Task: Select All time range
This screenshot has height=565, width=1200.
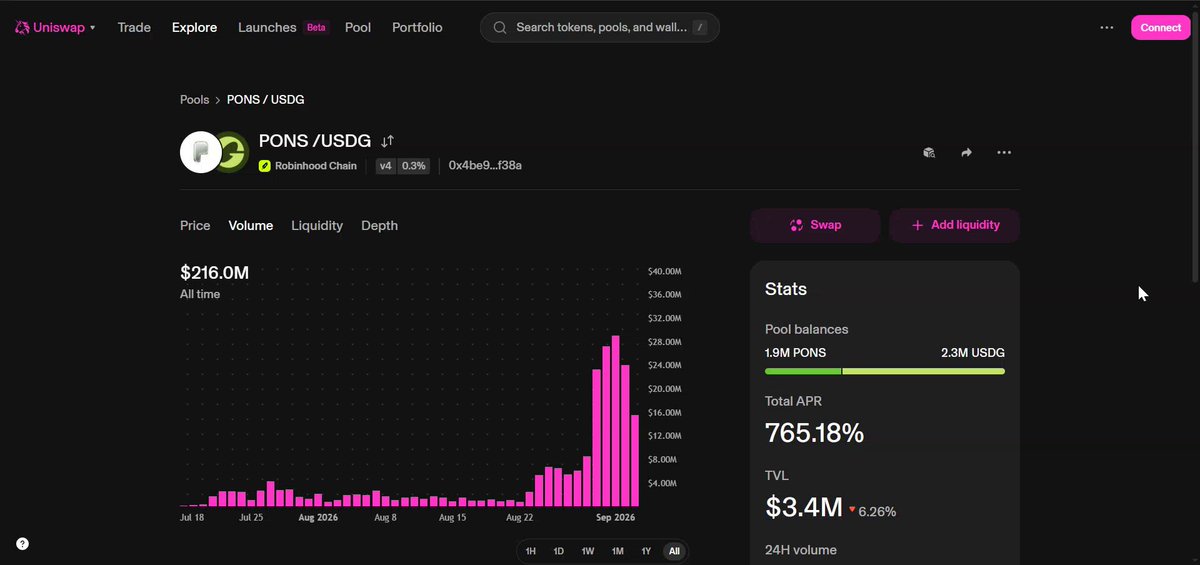Action: [x=675, y=551]
